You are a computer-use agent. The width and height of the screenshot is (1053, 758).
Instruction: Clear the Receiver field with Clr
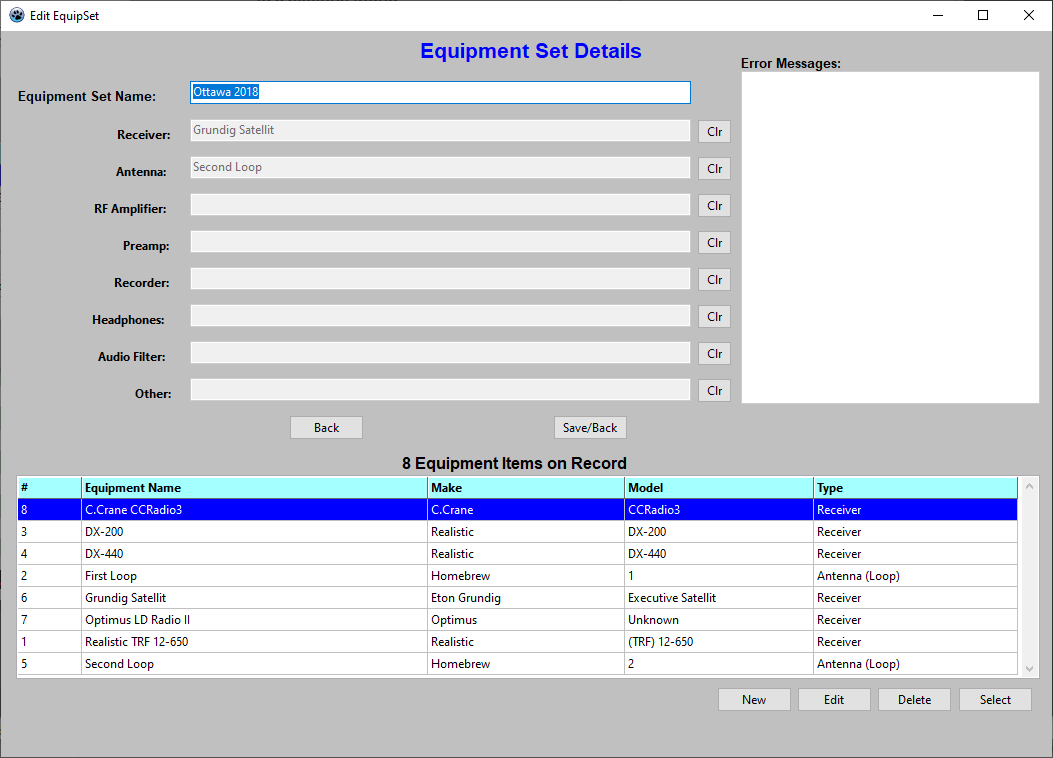tap(714, 132)
